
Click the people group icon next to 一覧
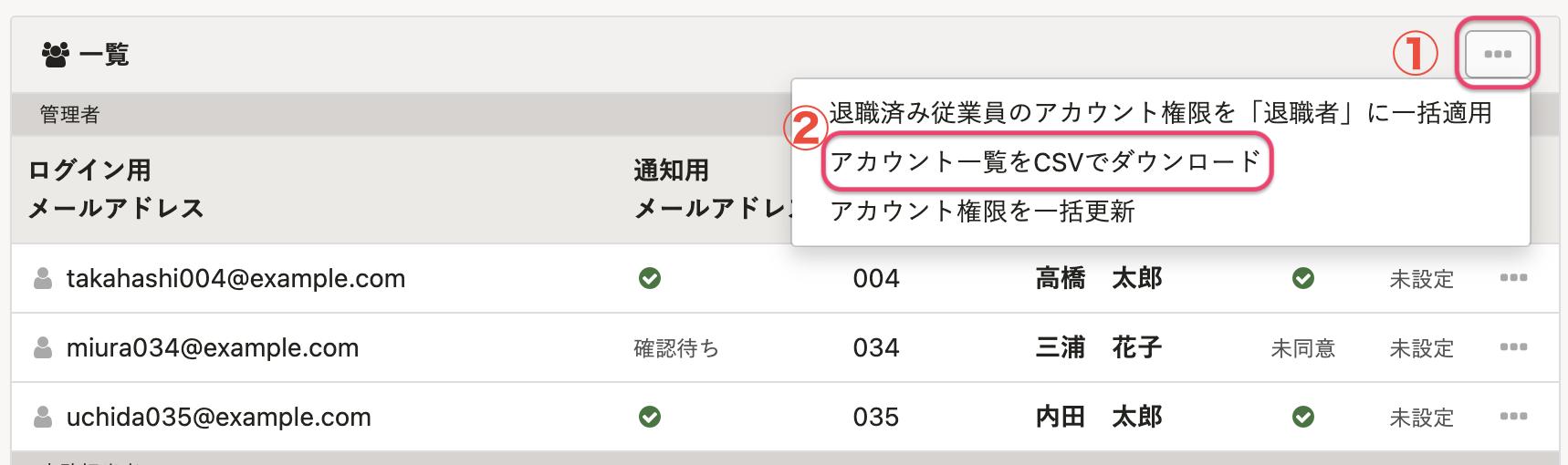click(56, 55)
